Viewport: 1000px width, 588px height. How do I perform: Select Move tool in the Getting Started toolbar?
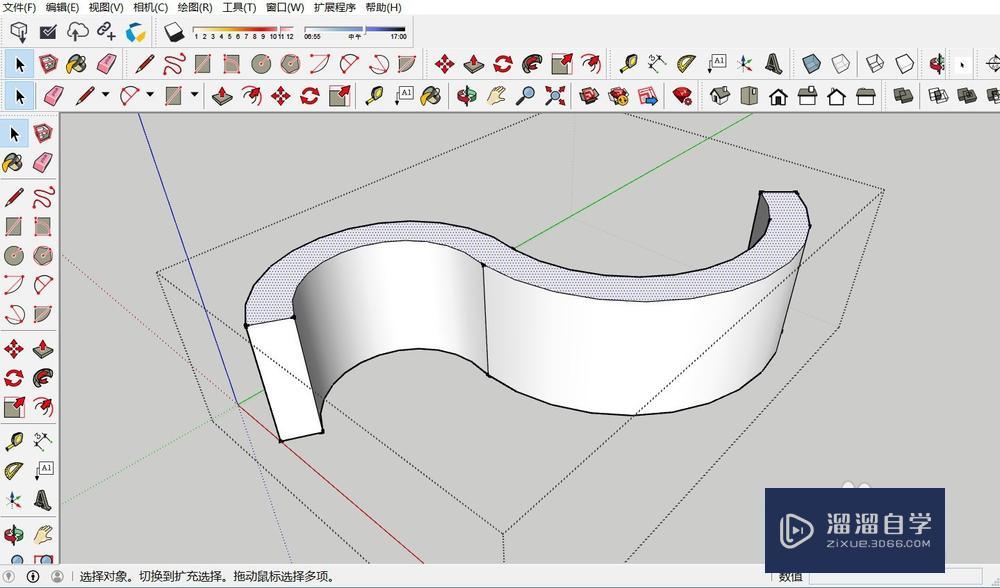[x=281, y=96]
